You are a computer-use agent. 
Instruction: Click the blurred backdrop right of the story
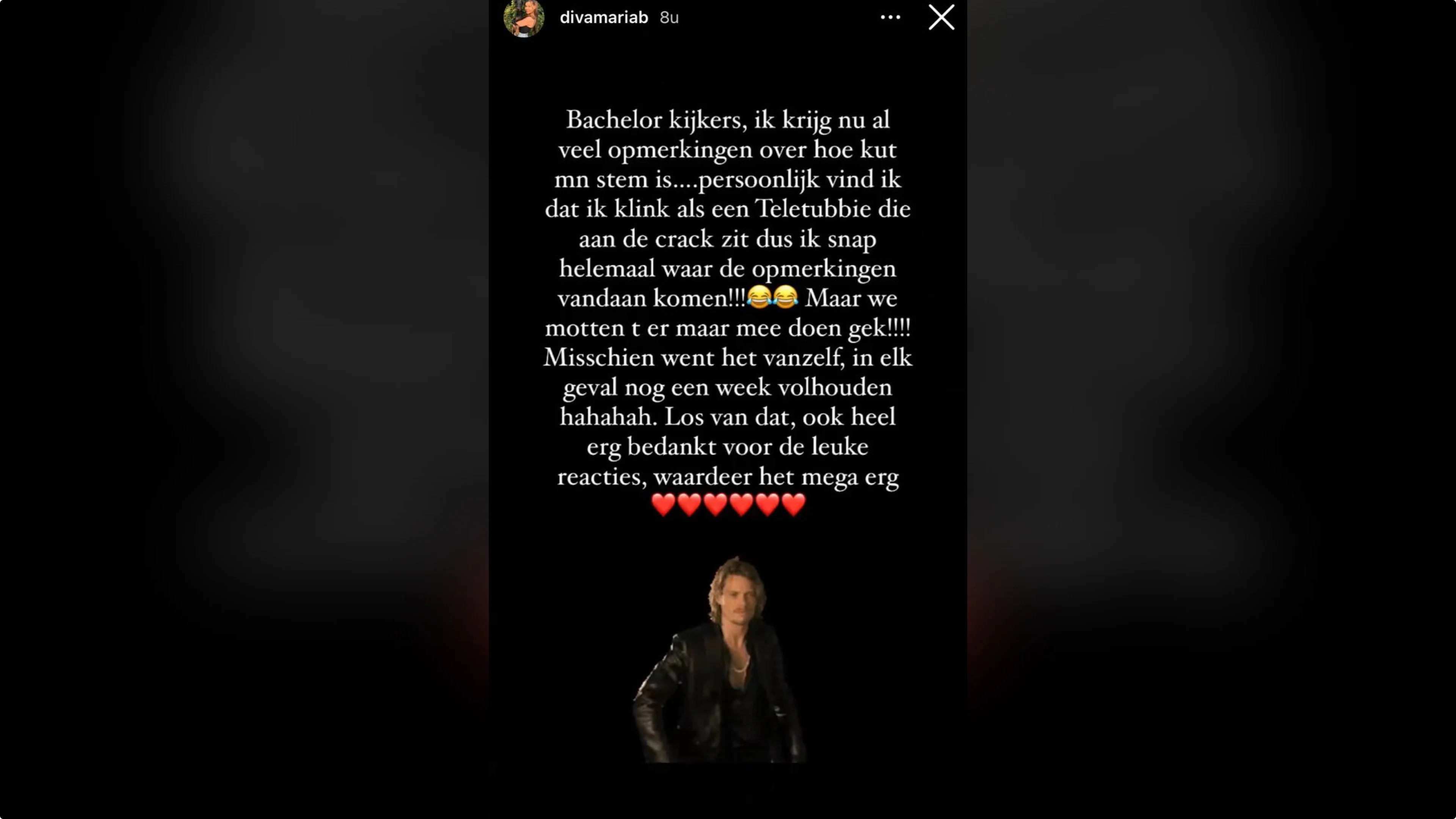[x=1211, y=409]
